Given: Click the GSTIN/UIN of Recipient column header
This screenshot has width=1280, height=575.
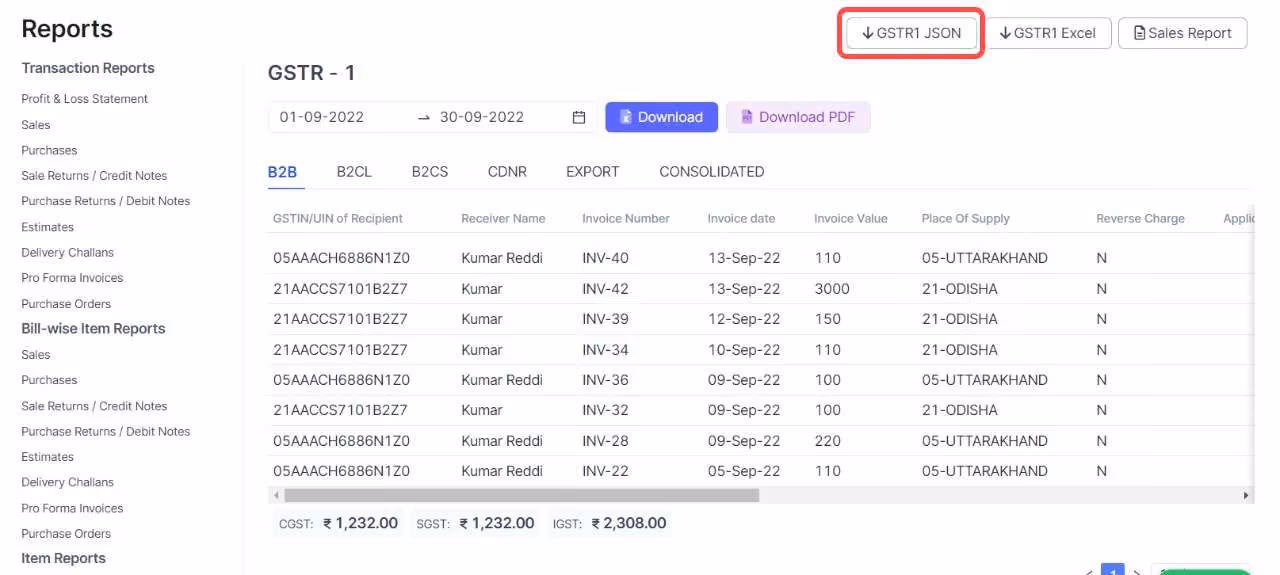Looking at the screenshot, I should point(338,218).
